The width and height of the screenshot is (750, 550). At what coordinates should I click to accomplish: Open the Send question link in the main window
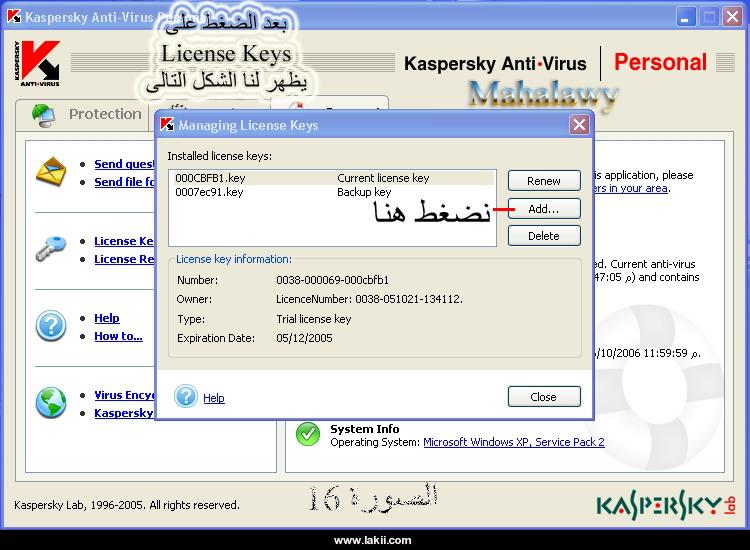point(124,164)
